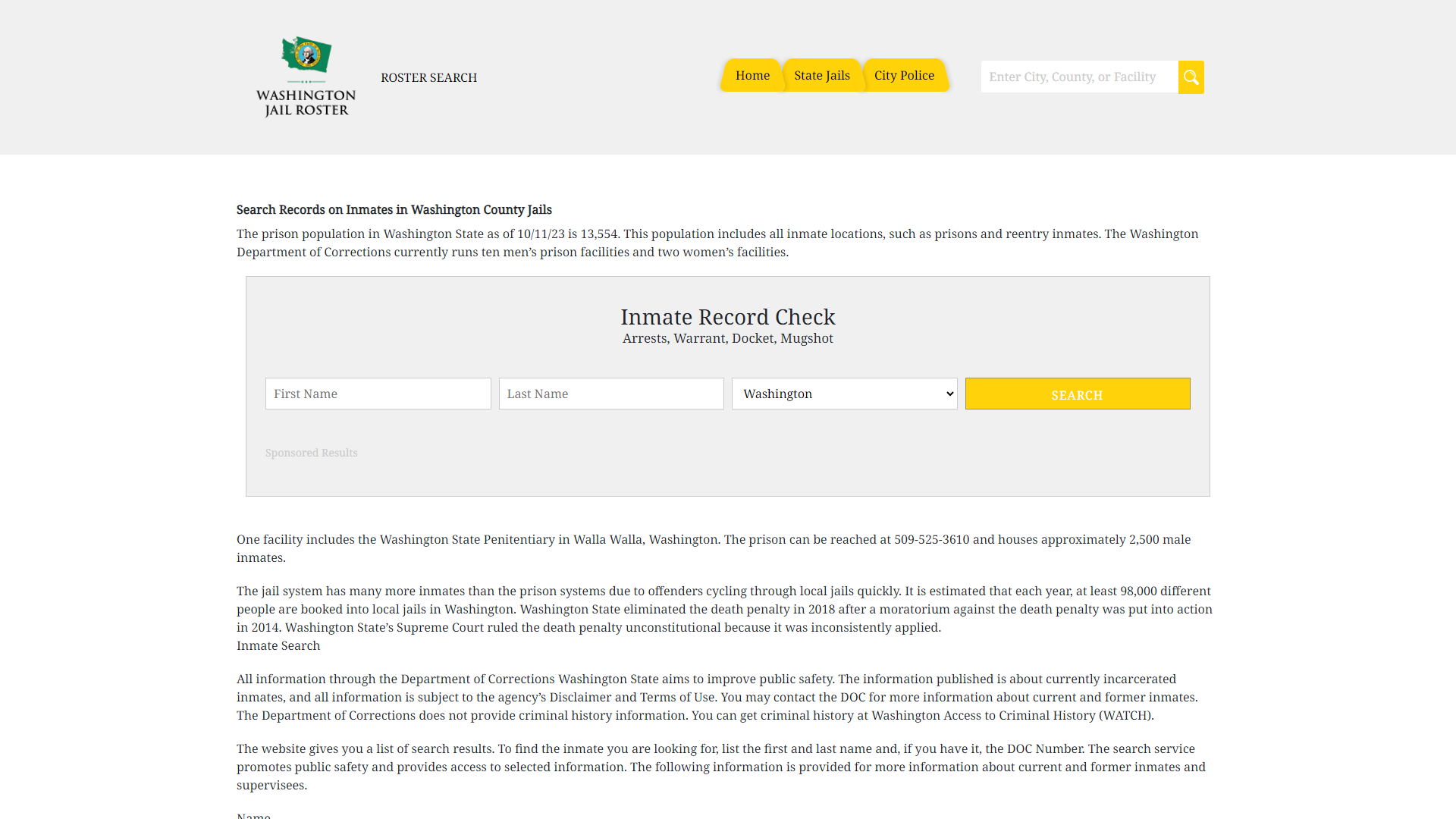Expand the Washington state dropdown
This screenshot has width=1456, height=819.
[x=844, y=394]
